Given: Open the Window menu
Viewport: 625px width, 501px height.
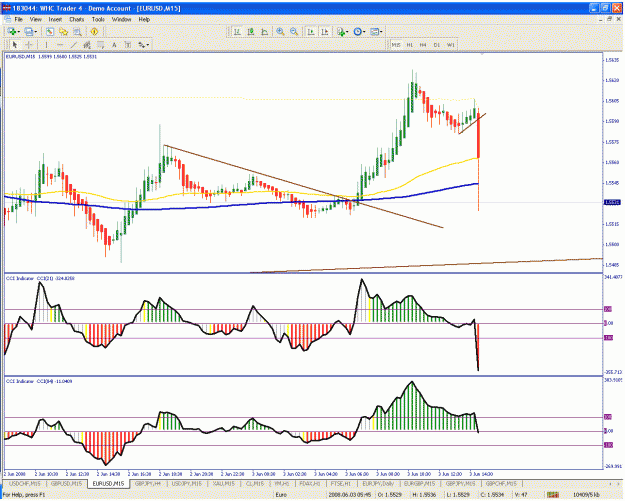Looking at the screenshot, I should pos(121,19).
